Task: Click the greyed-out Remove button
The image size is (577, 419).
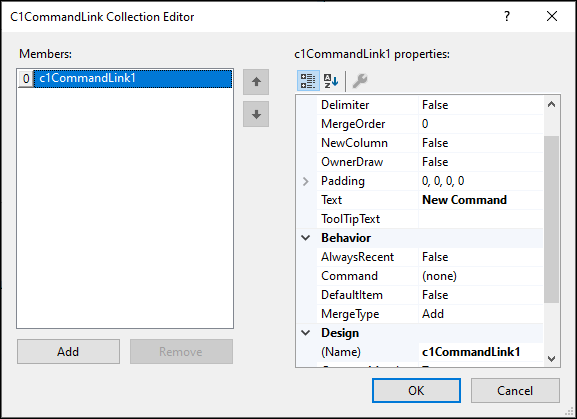Action: pos(181,352)
